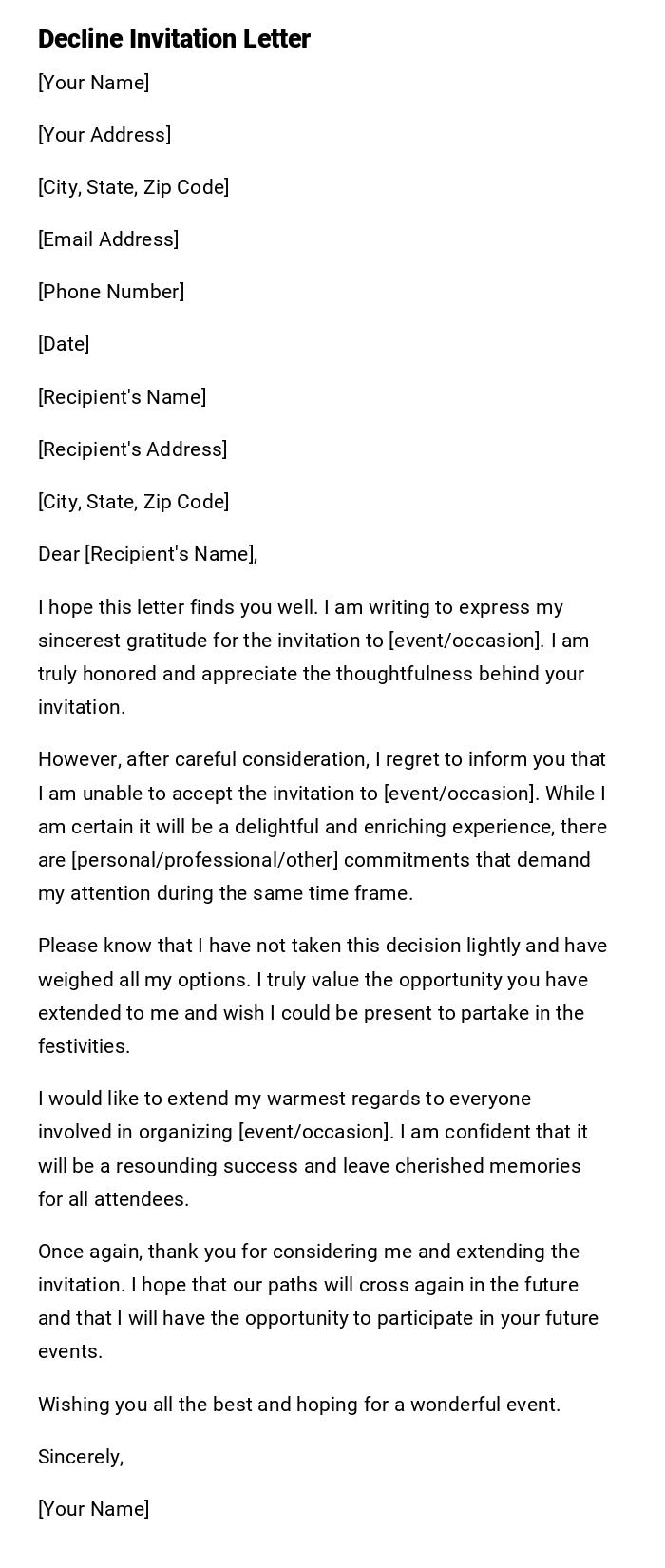Image resolution: width=665 pixels, height=1568 pixels.
Task: Click the "Wishing you all the best" line
Action: [x=299, y=1405]
